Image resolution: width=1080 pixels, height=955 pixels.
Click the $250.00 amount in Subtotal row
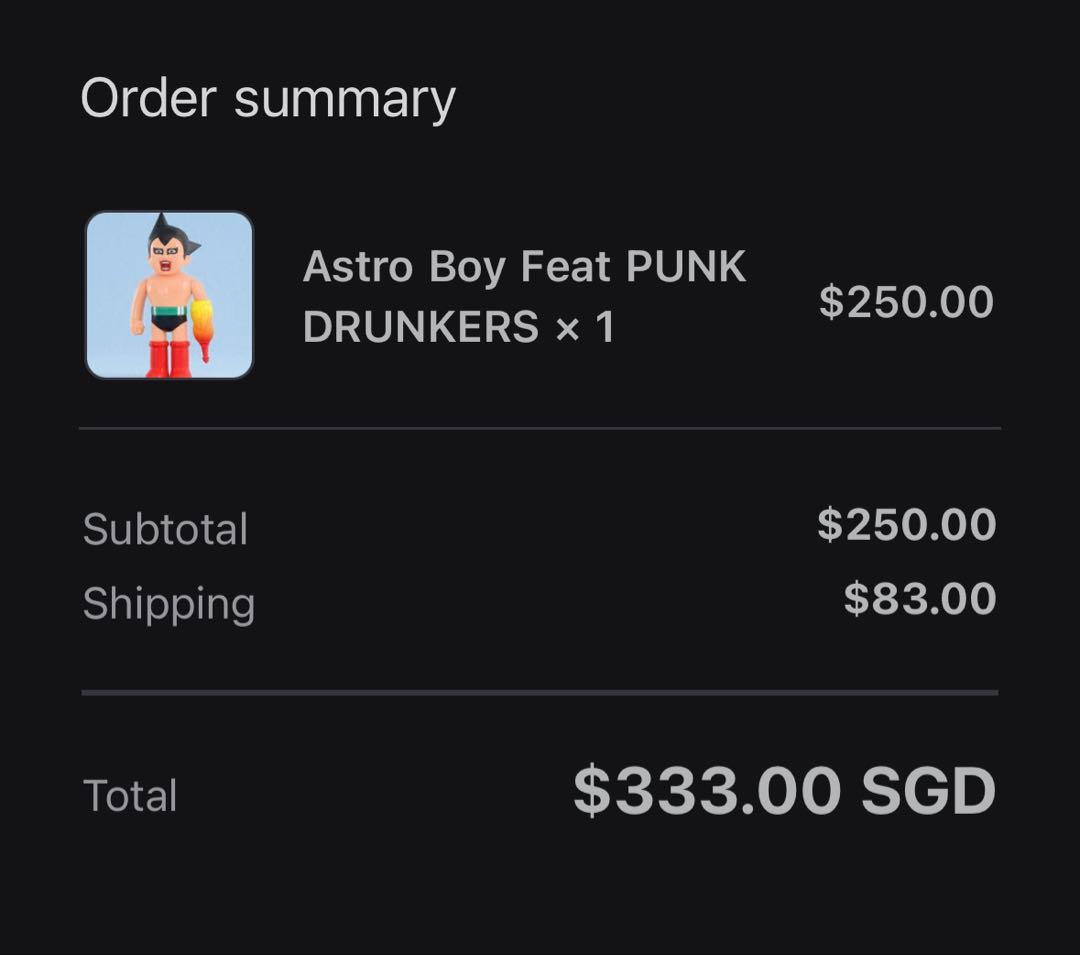tap(906, 525)
